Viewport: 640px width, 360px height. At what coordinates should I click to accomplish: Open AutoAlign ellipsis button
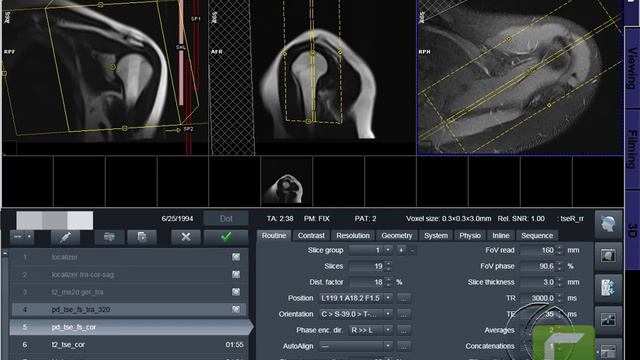click(403, 346)
